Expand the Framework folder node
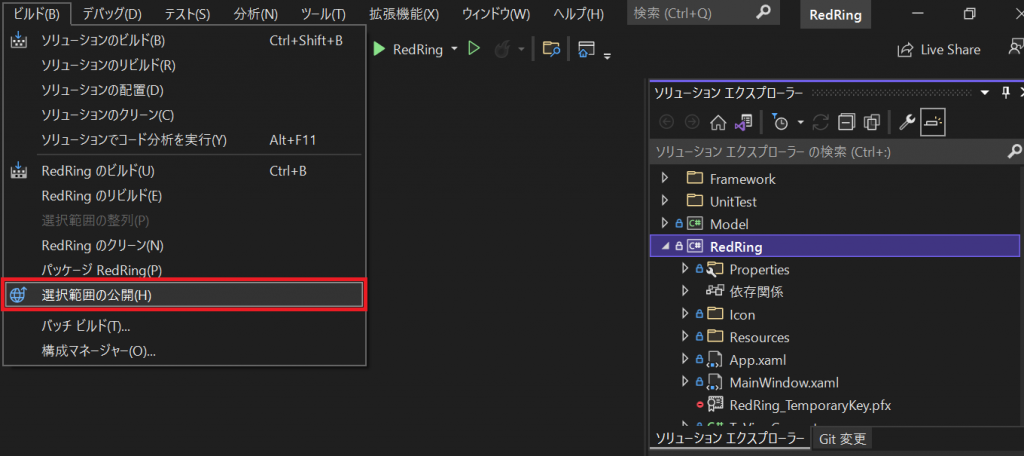1024x456 pixels. 665,178
